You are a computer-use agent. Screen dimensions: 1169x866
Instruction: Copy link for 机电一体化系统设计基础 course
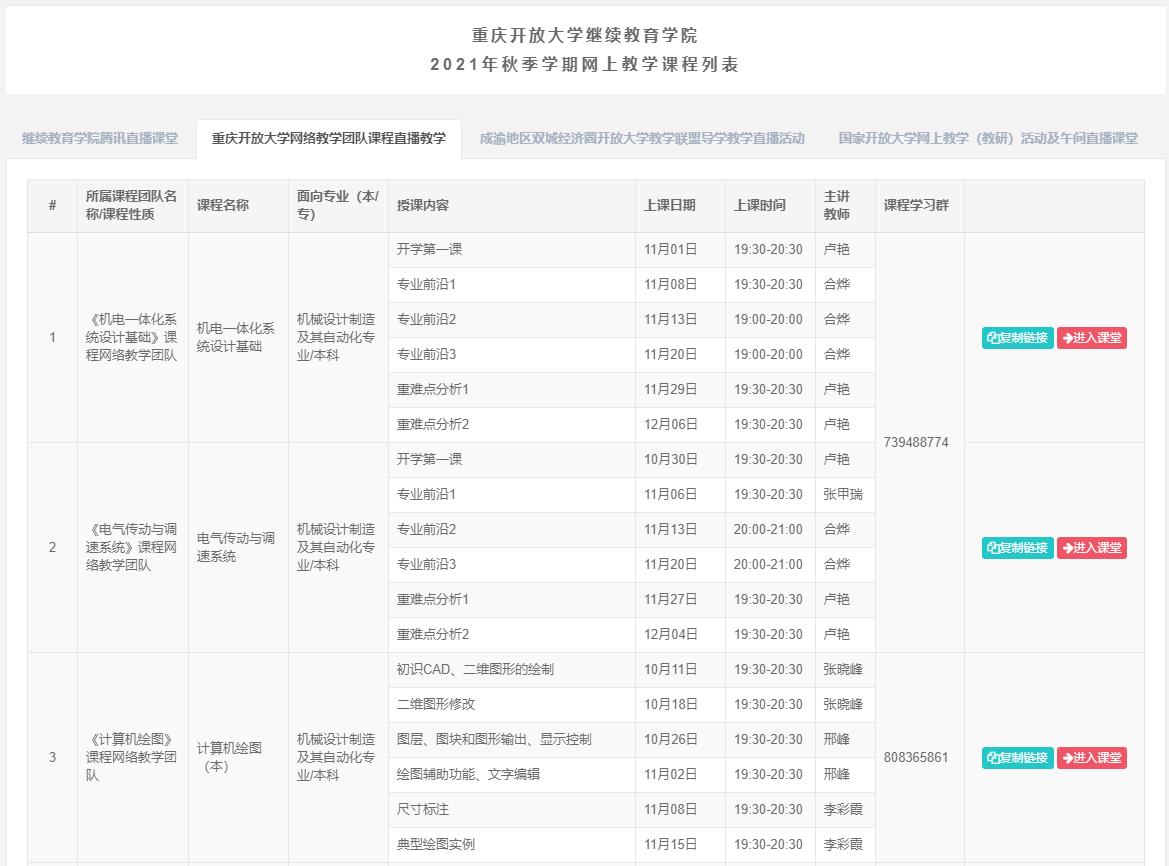(x=1017, y=338)
